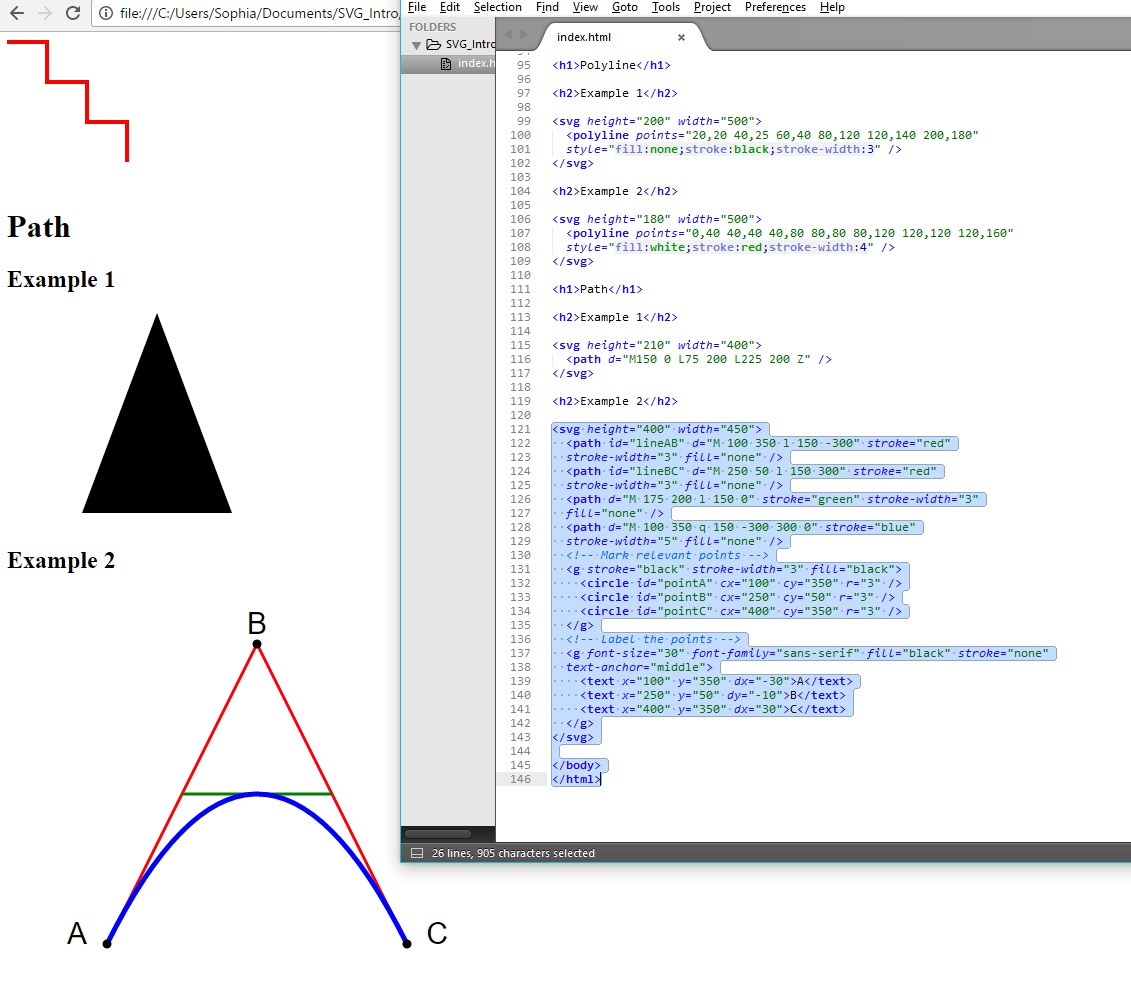Open the Goto menu
This screenshot has width=1131, height=990.
point(624,7)
